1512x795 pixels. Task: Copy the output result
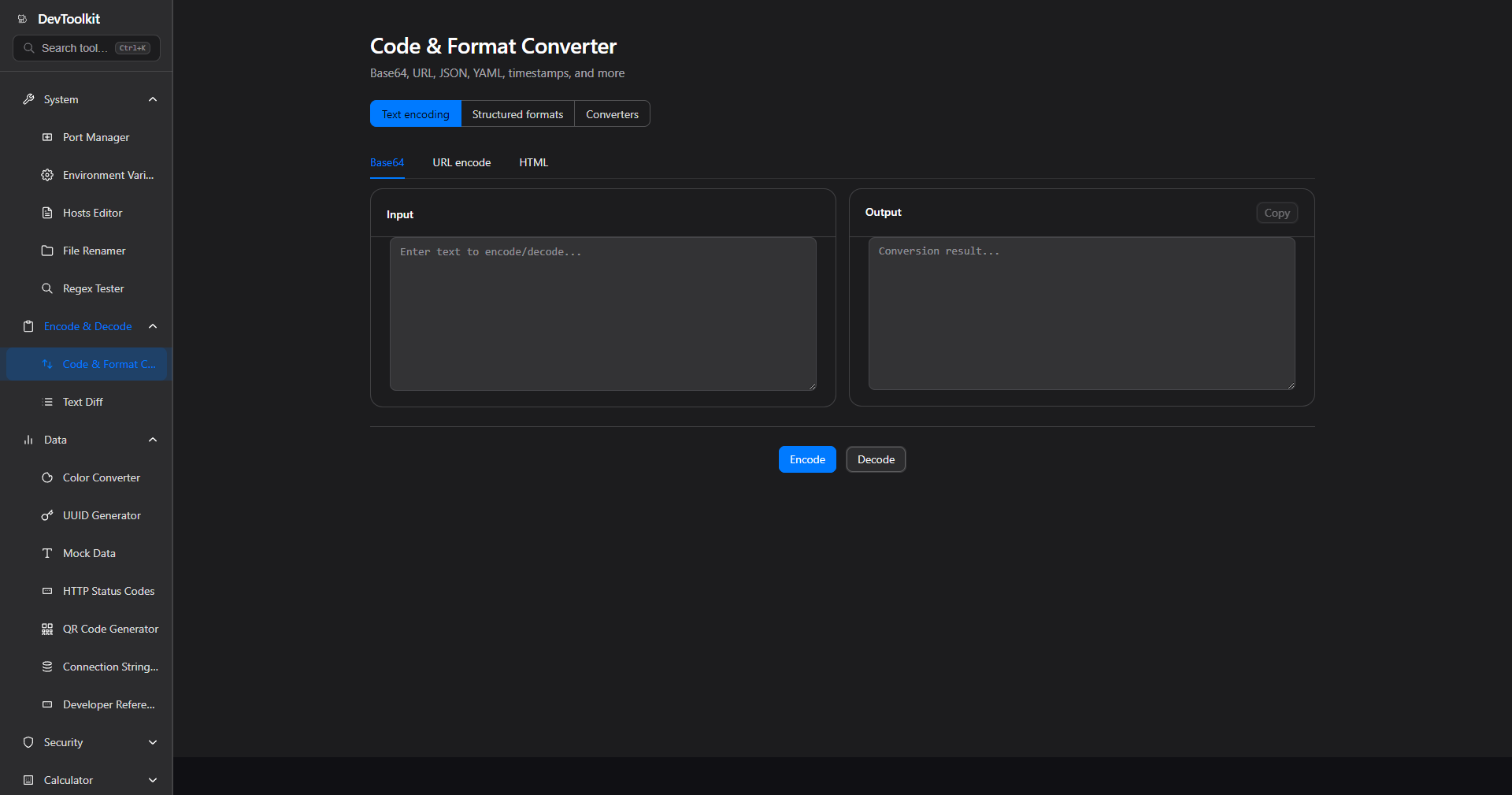[1277, 213]
